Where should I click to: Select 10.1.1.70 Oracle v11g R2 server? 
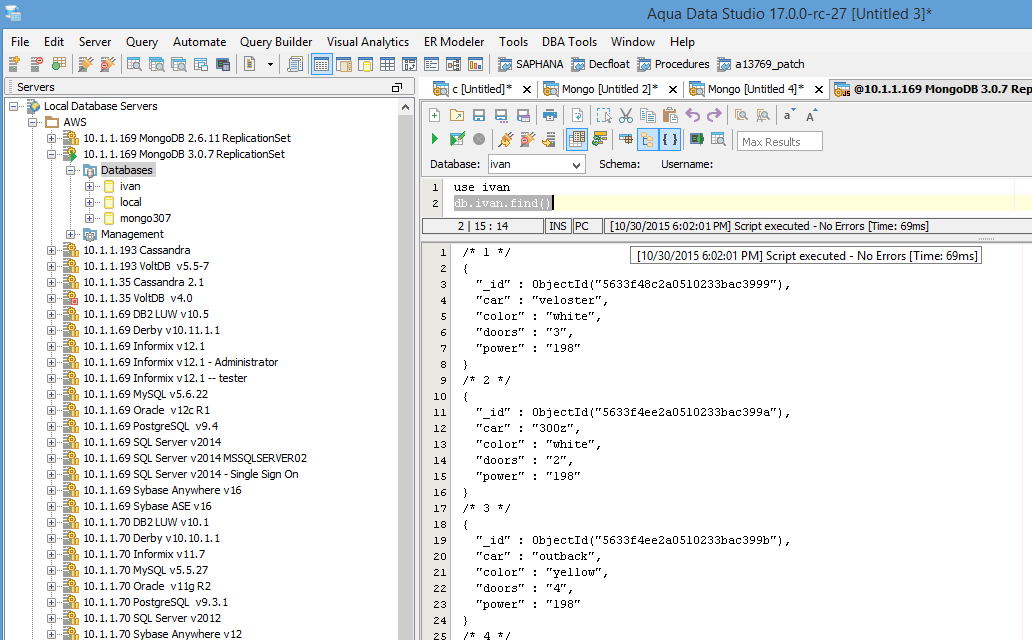click(147, 586)
